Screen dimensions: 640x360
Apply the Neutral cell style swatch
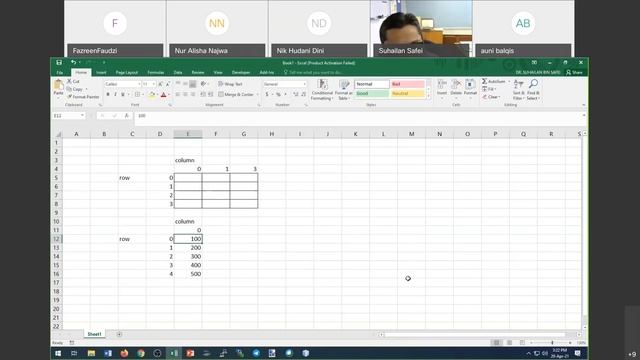[407, 94]
